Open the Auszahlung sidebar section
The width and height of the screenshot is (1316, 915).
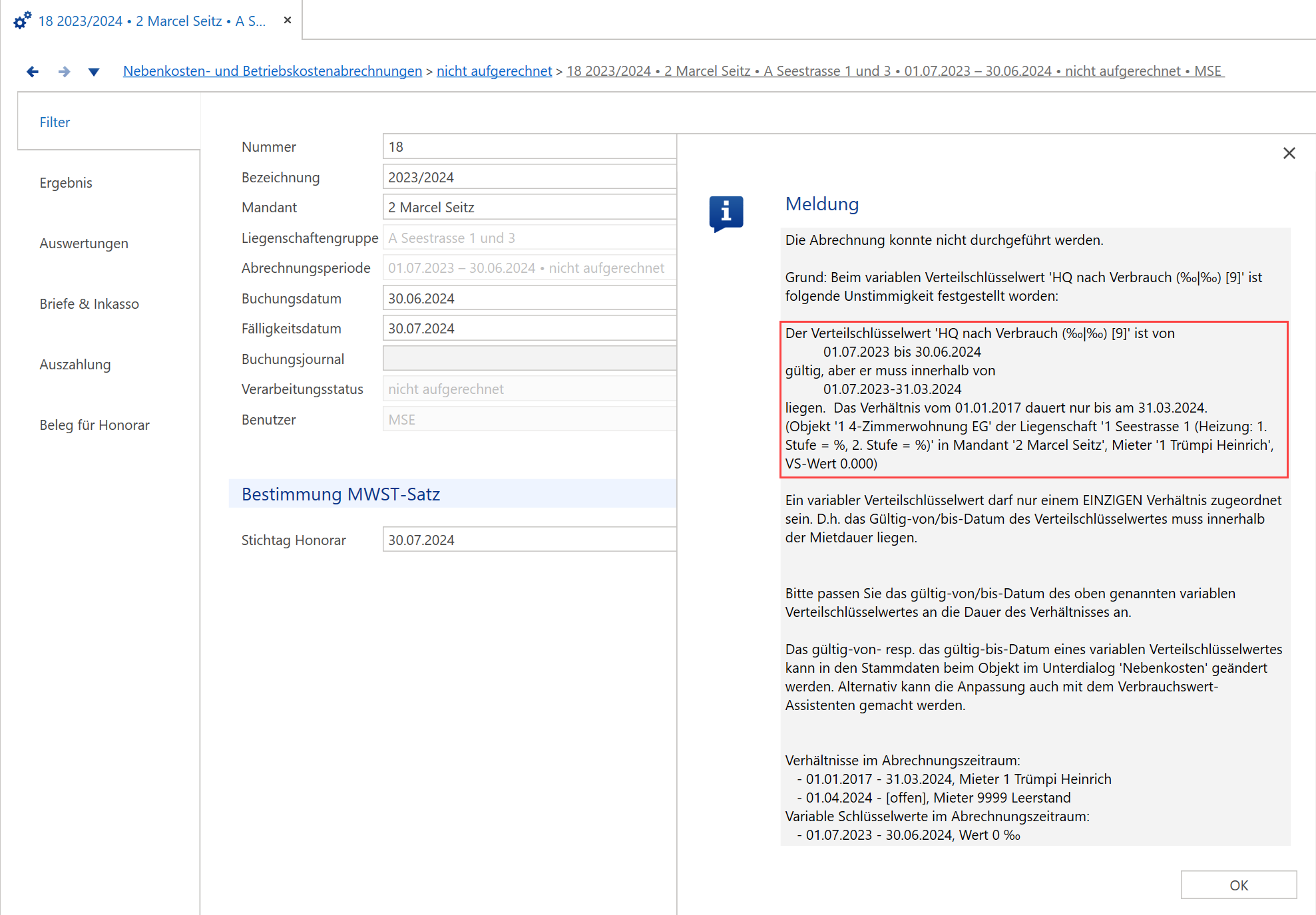point(75,365)
